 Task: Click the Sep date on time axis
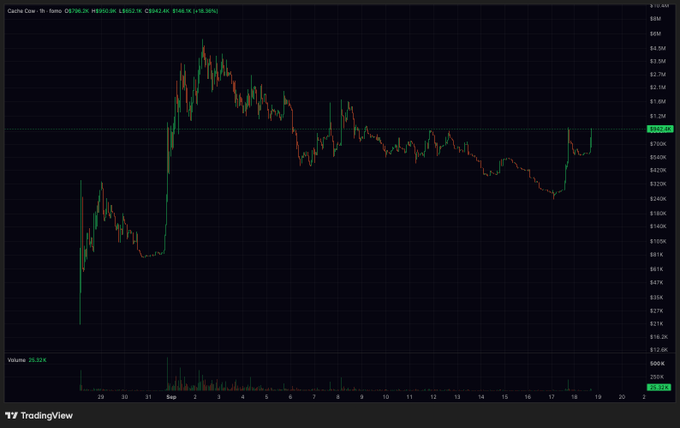pyautogui.click(x=171, y=397)
